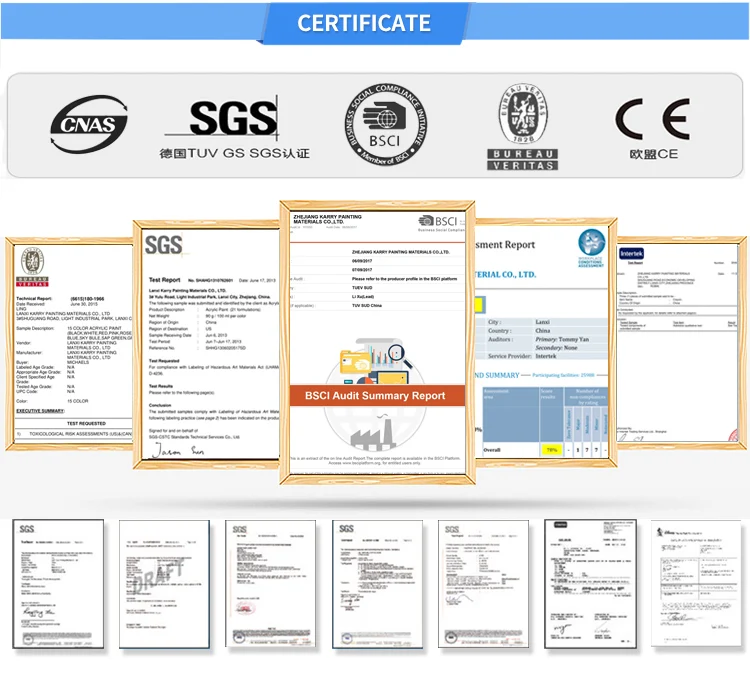The height and width of the screenshot is (690, 750).
Task: Open the fifth SGS document thumbnail with signature
Action: pyautogui.click(x=484, y=583)
